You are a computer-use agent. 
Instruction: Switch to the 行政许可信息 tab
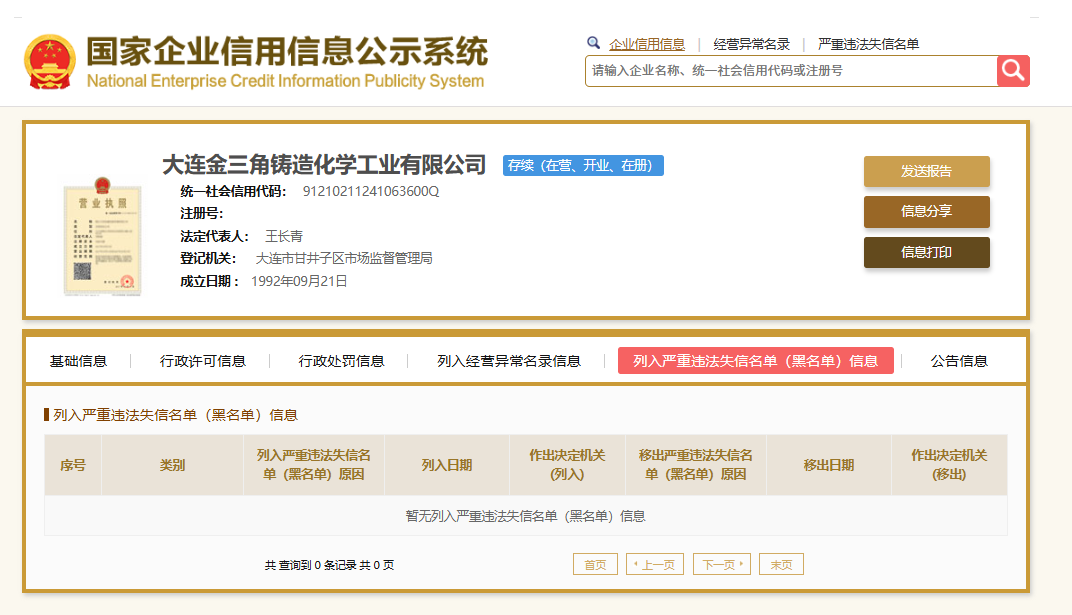202,361
